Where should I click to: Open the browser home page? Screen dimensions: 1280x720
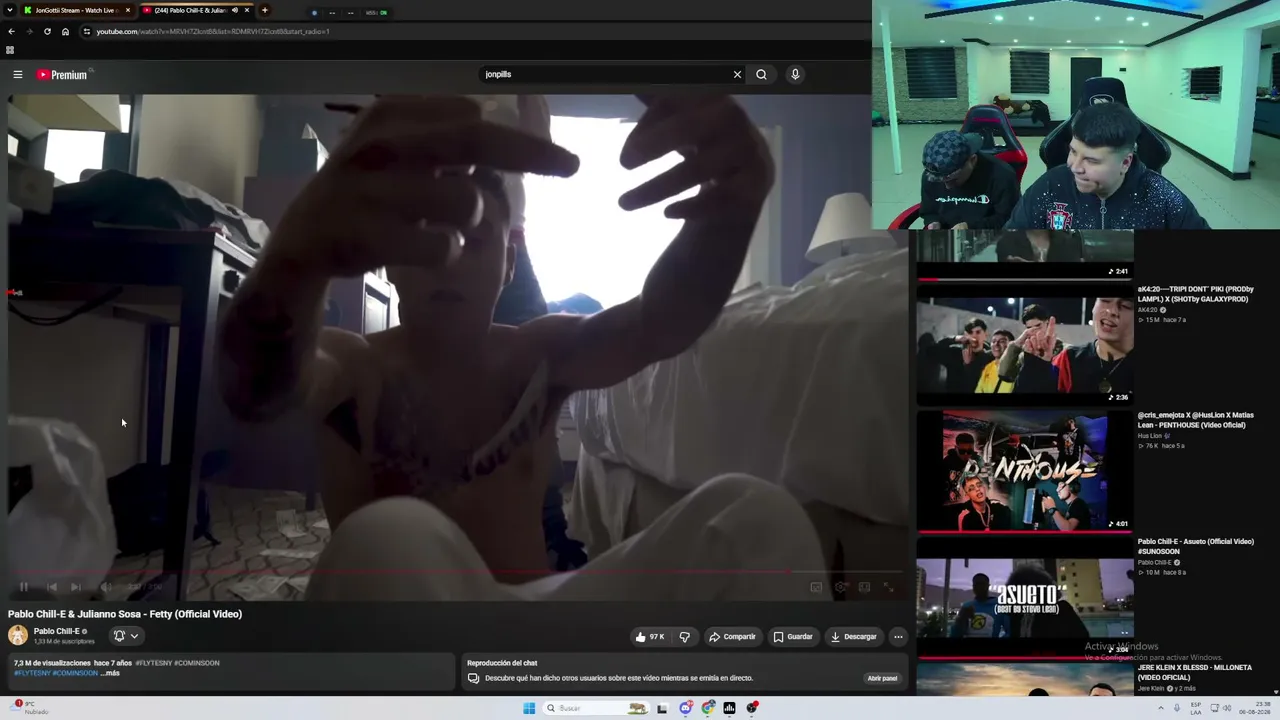[65, 31]
